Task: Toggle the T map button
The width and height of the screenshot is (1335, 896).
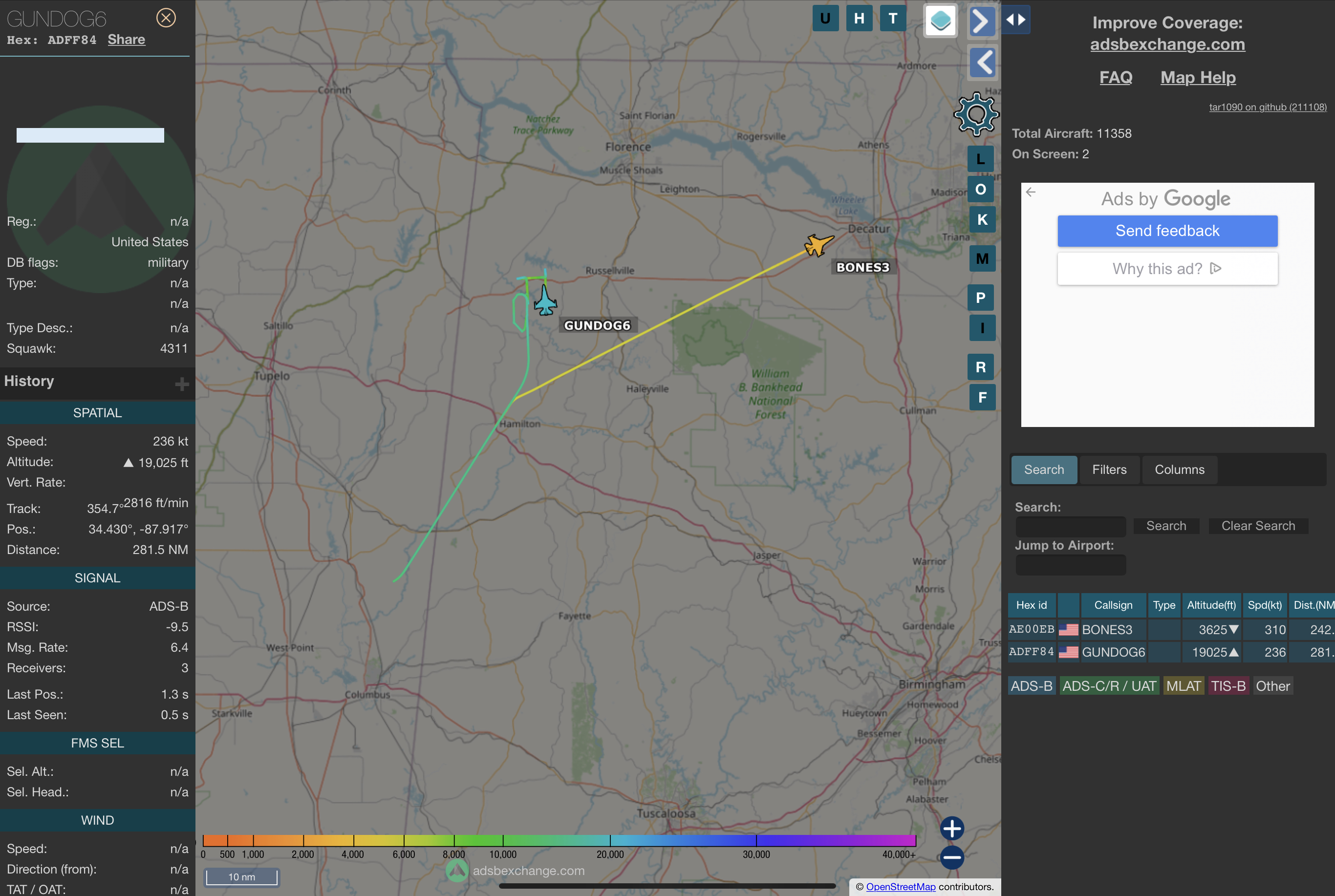Action: coord(893,18)
